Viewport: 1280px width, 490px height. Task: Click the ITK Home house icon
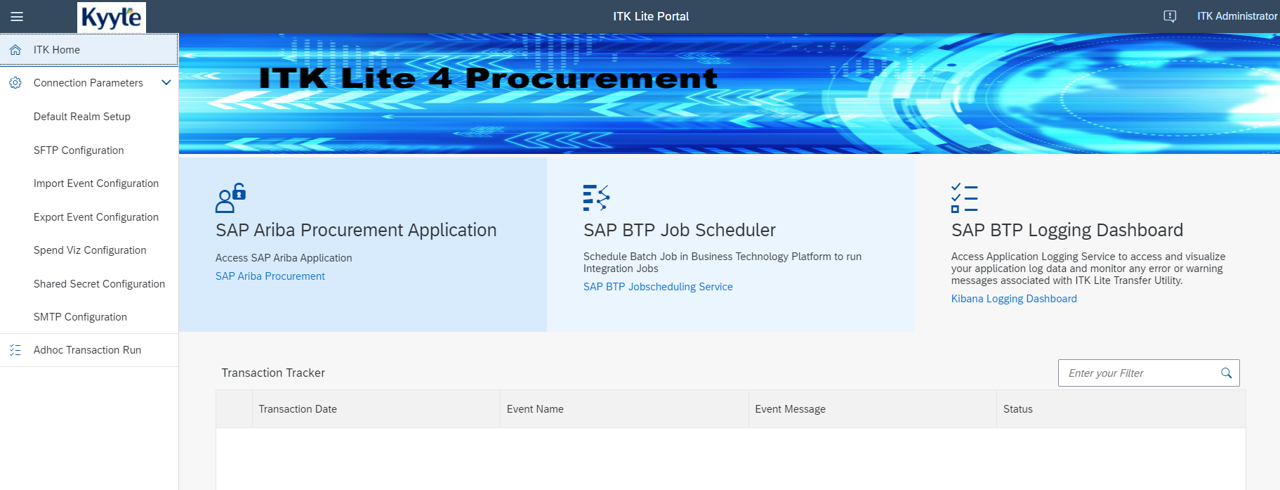click(15, 50)
